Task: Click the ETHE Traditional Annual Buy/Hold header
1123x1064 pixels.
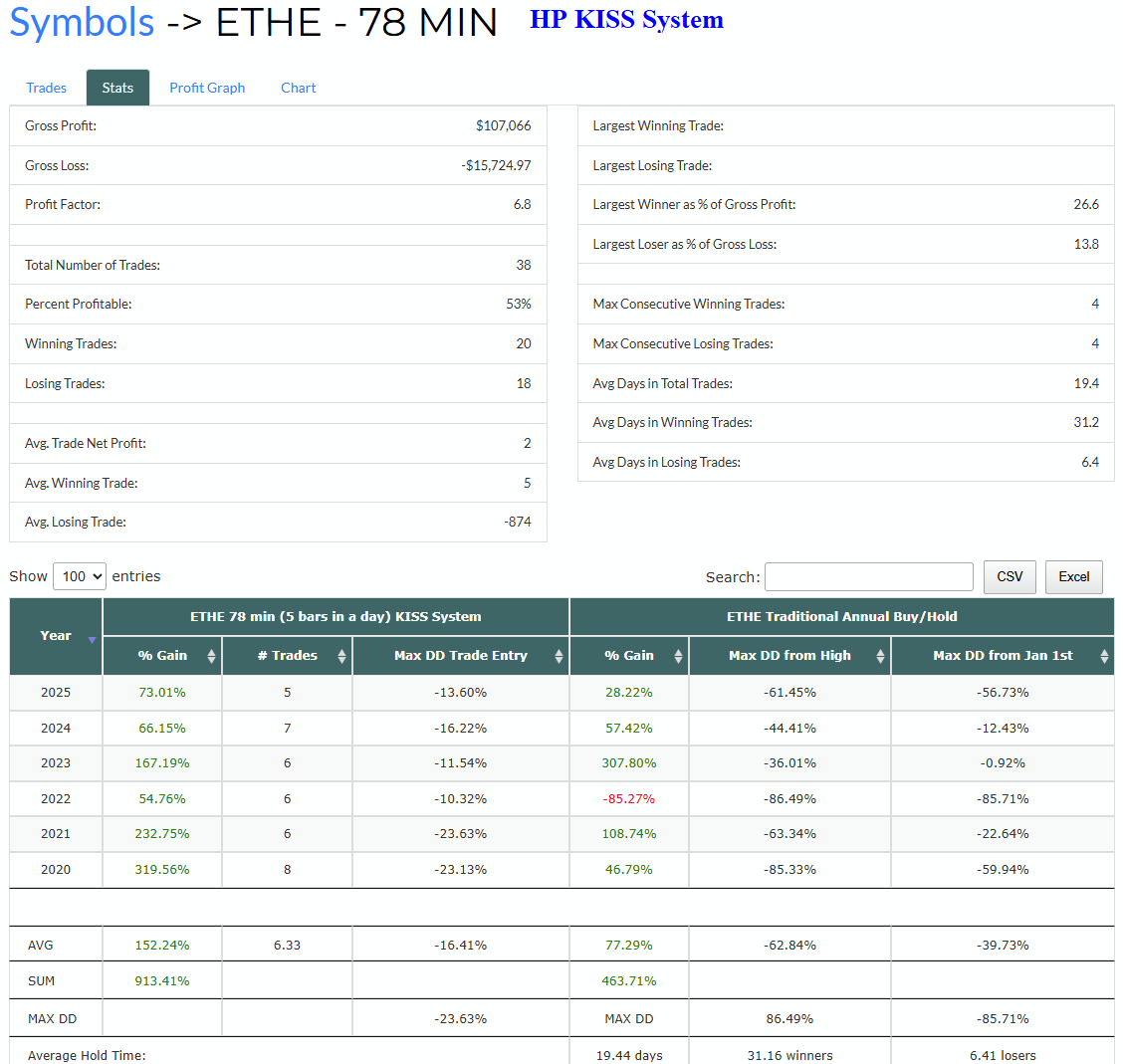Action: [841, 617]
